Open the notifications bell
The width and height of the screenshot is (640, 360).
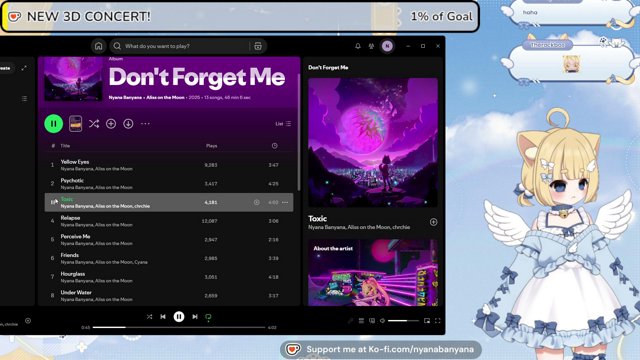pyautogui.click(x=358, y=46)
